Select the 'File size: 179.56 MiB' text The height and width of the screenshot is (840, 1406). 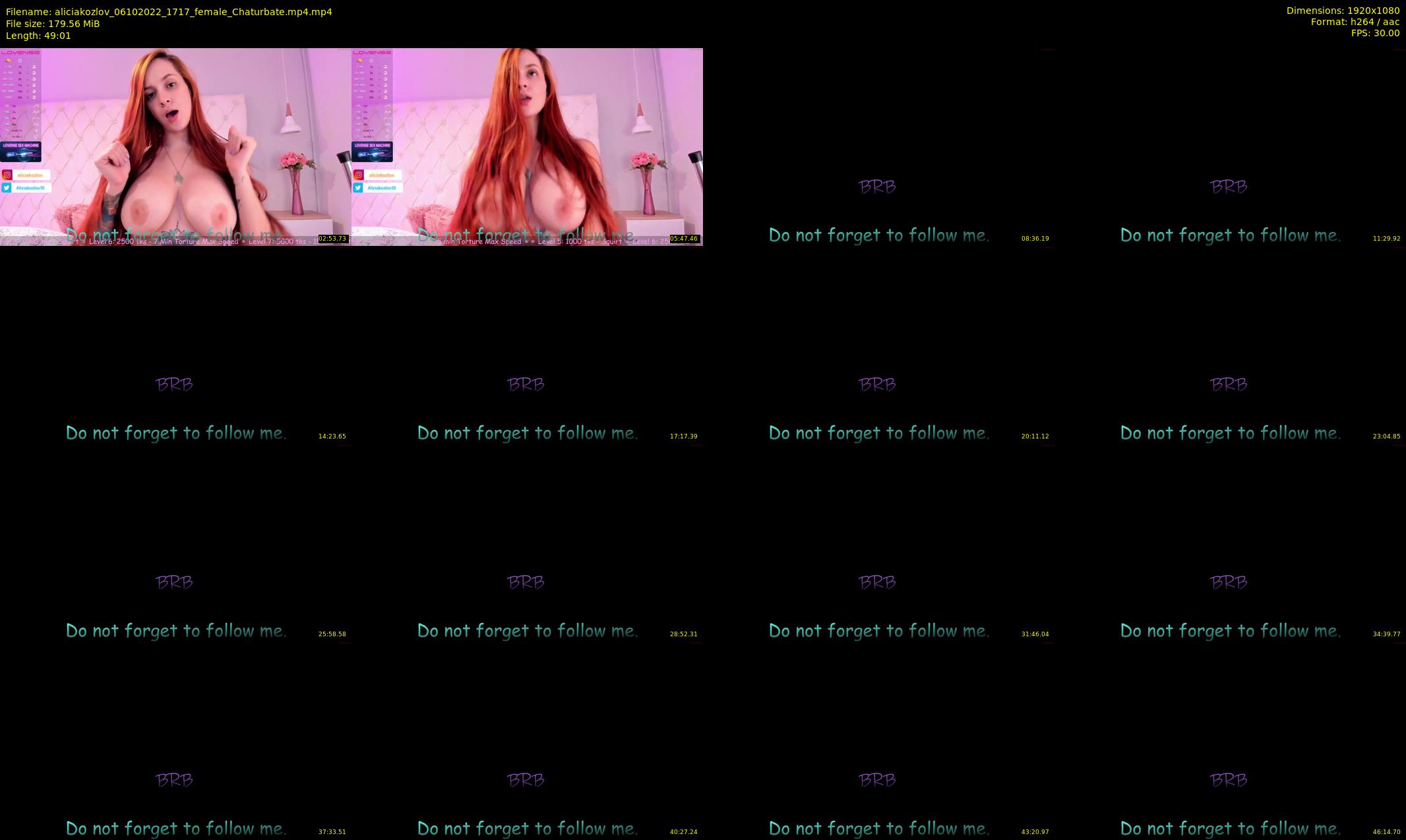click(53, 24)
